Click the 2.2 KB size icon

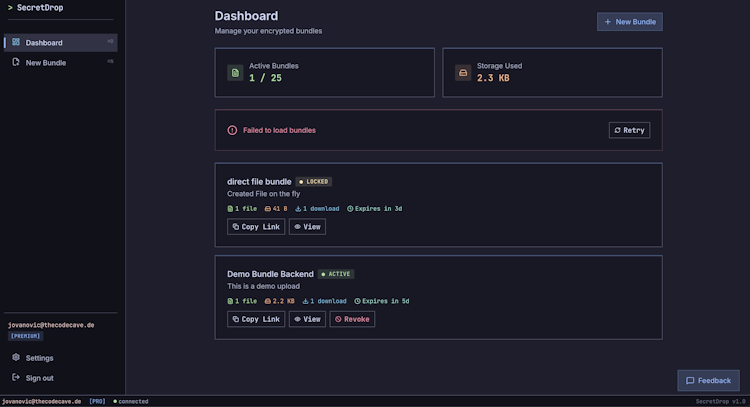click(x=268, y=301)
